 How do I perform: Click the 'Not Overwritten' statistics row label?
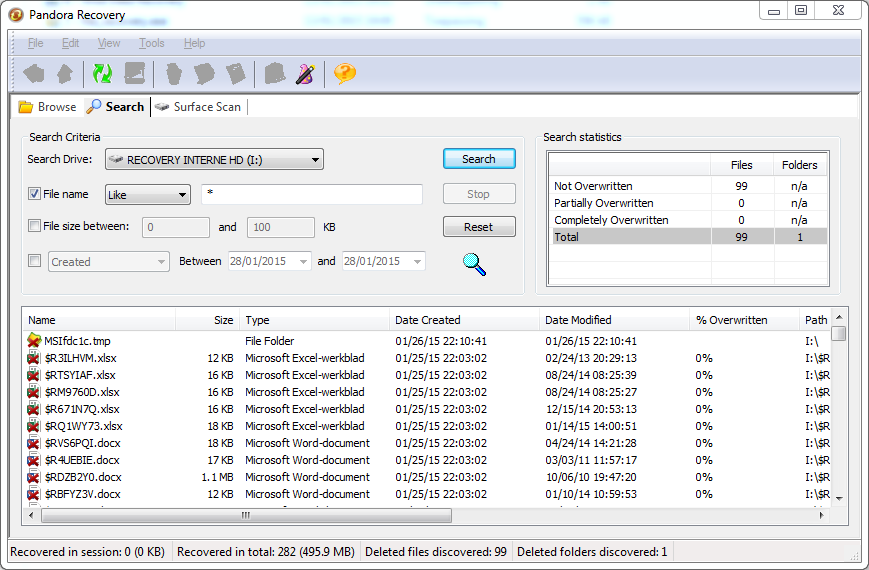click(593, 186)
